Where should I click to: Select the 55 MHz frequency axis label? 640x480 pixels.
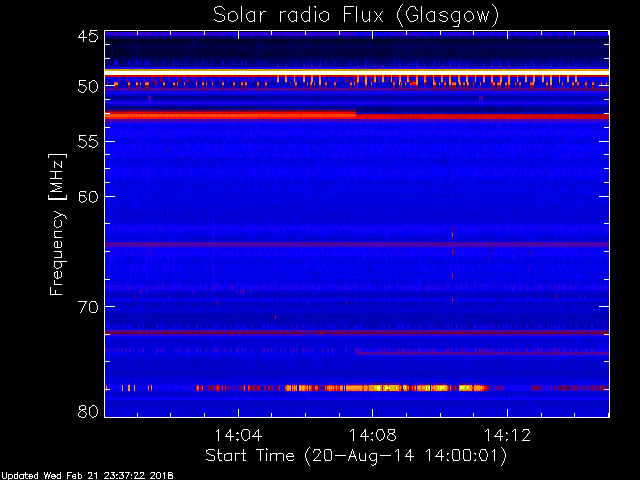coord(88,142)
